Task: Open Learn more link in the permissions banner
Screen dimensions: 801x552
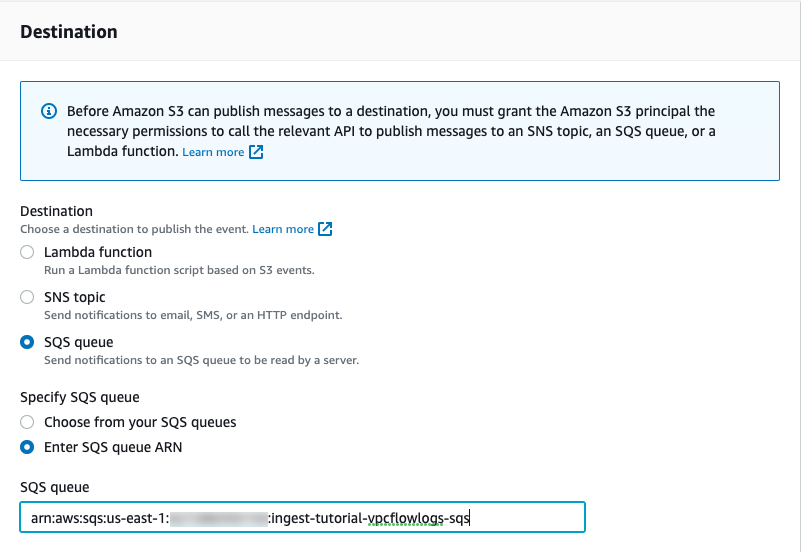Action: (213, 152)
